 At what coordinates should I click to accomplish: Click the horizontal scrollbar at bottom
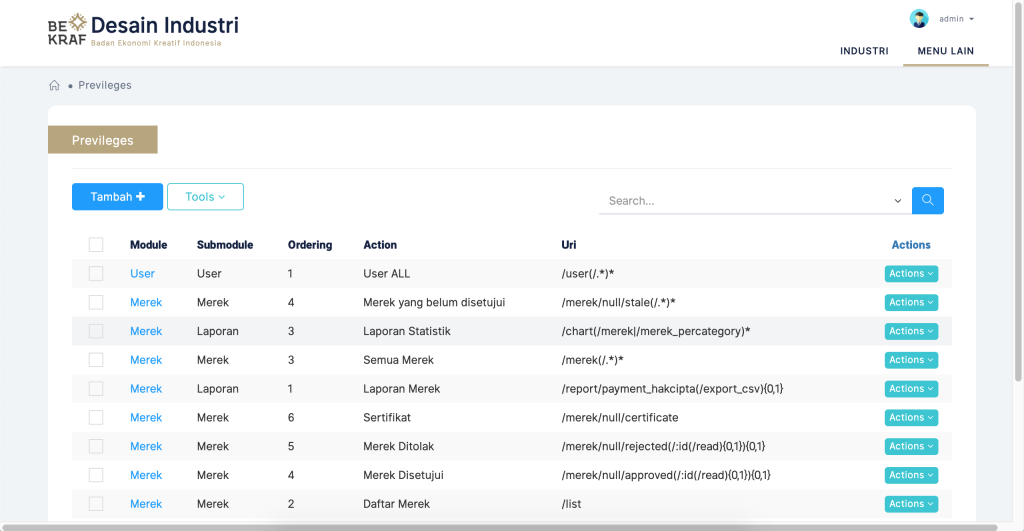pyautogui.click(x=500, y=527)
